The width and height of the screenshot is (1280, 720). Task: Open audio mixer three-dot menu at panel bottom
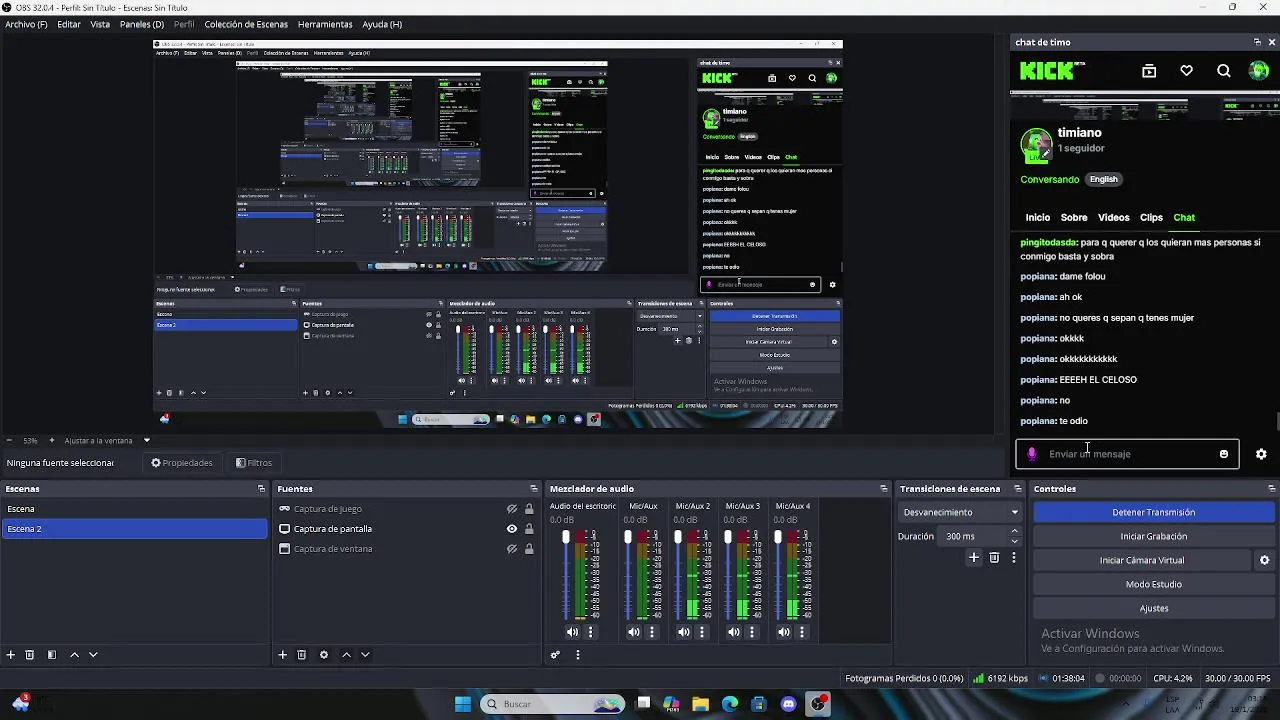point(577,655)
